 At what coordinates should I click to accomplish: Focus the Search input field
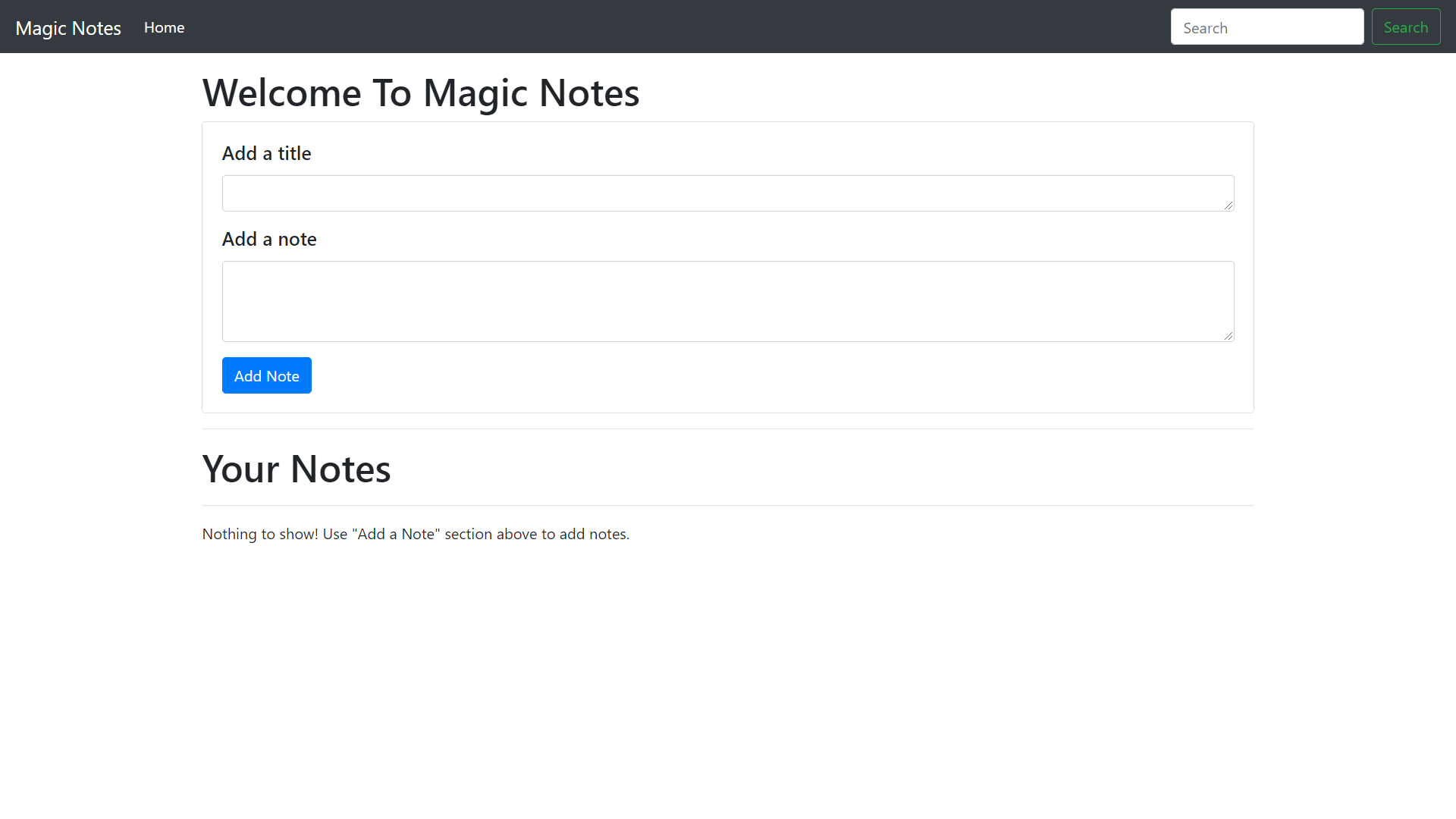click(1266, 27)
